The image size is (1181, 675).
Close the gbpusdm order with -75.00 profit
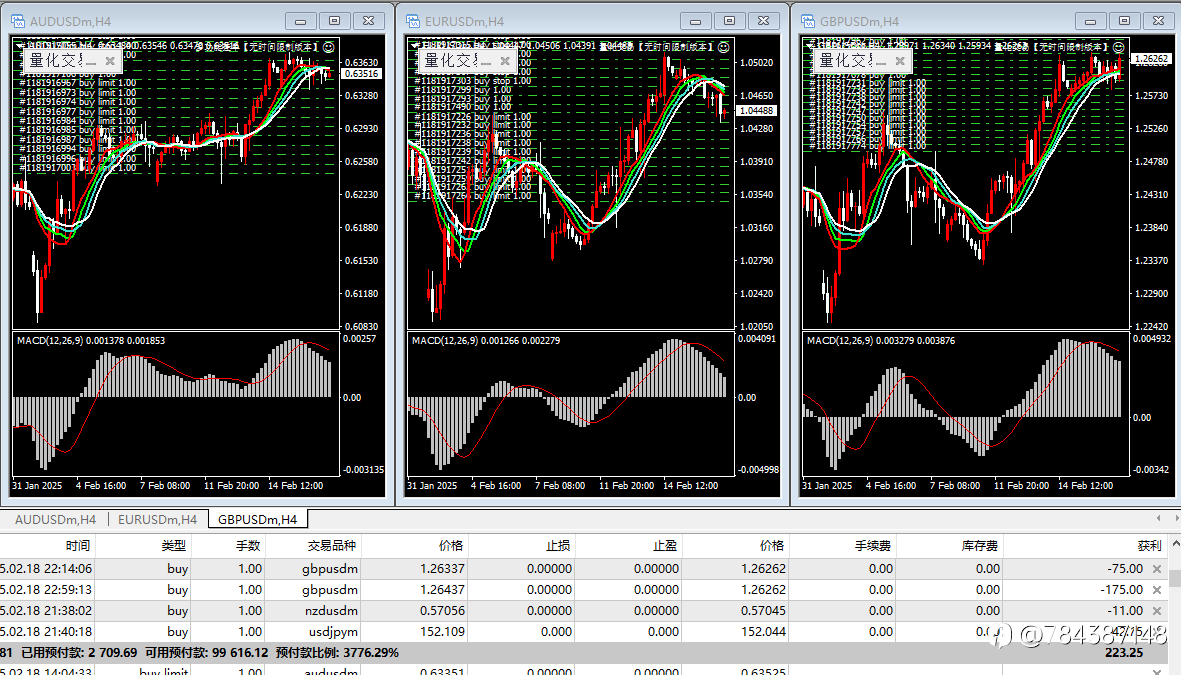(x=1157, y=569)
